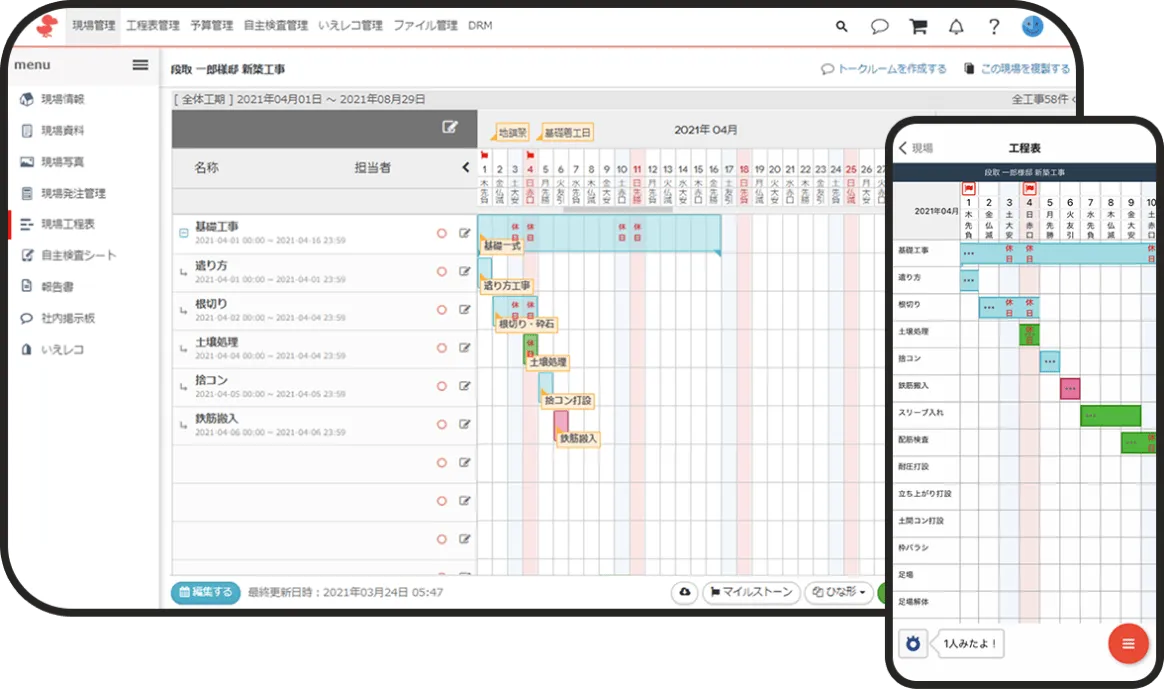Click the cloud download icon button
Image resolution: width=1164 pixels, height=689 pixels.
point(684,592)
